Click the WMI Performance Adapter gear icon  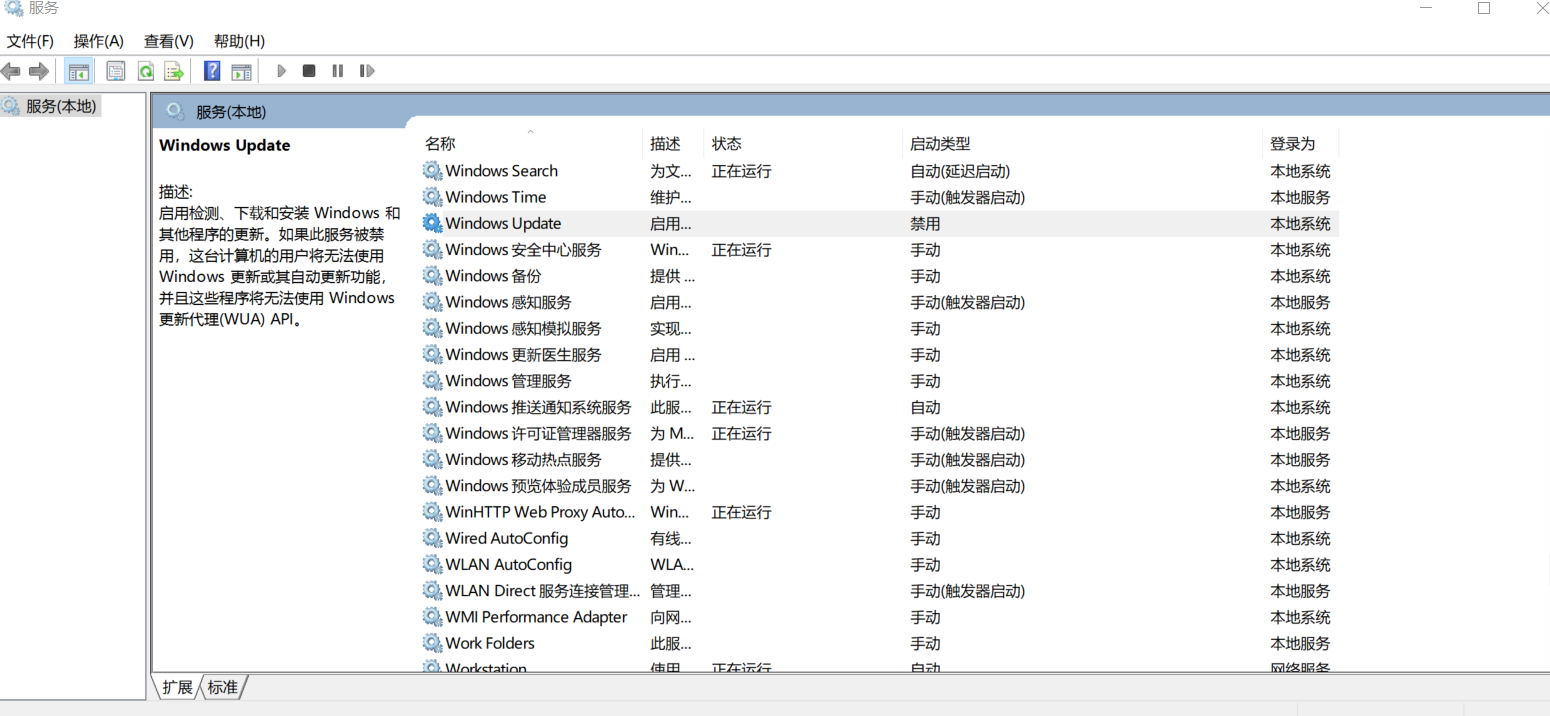(432, 617)
